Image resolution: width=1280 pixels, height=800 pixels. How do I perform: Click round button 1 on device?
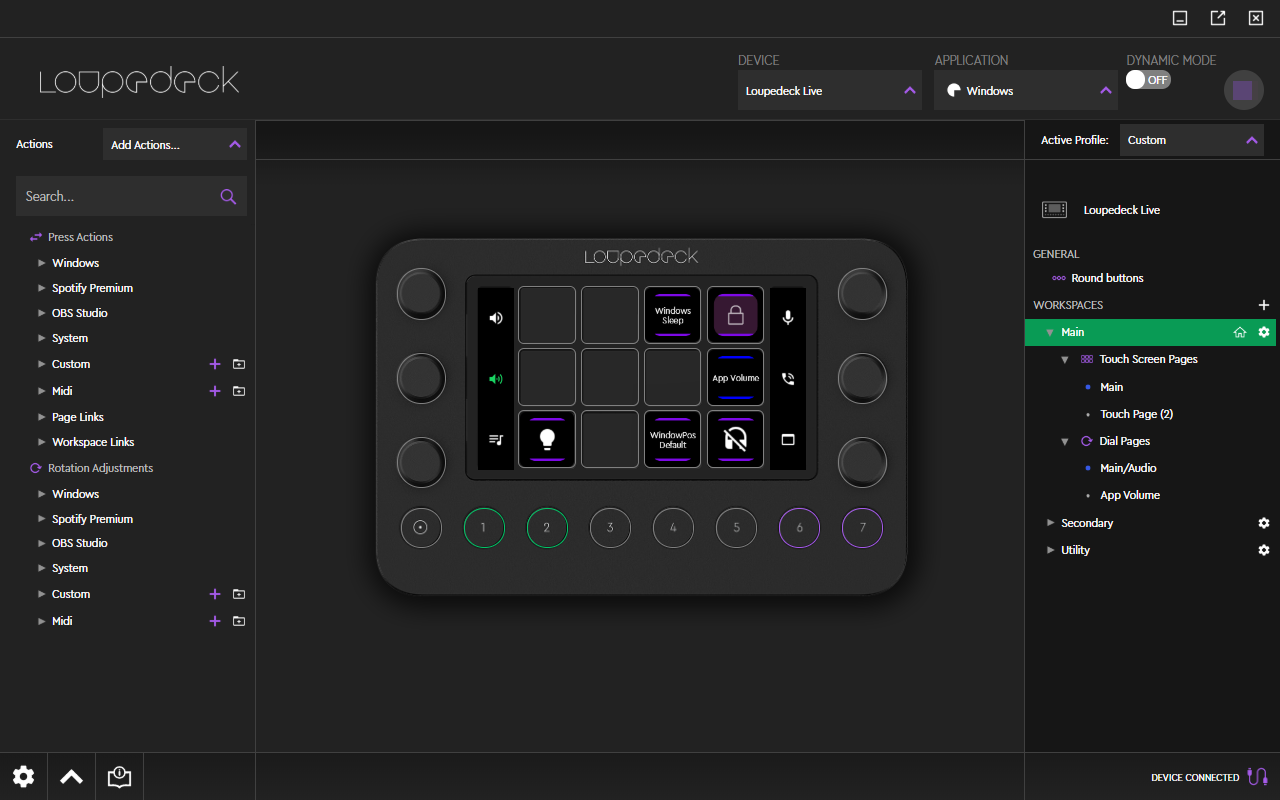[x=484, y=527]
